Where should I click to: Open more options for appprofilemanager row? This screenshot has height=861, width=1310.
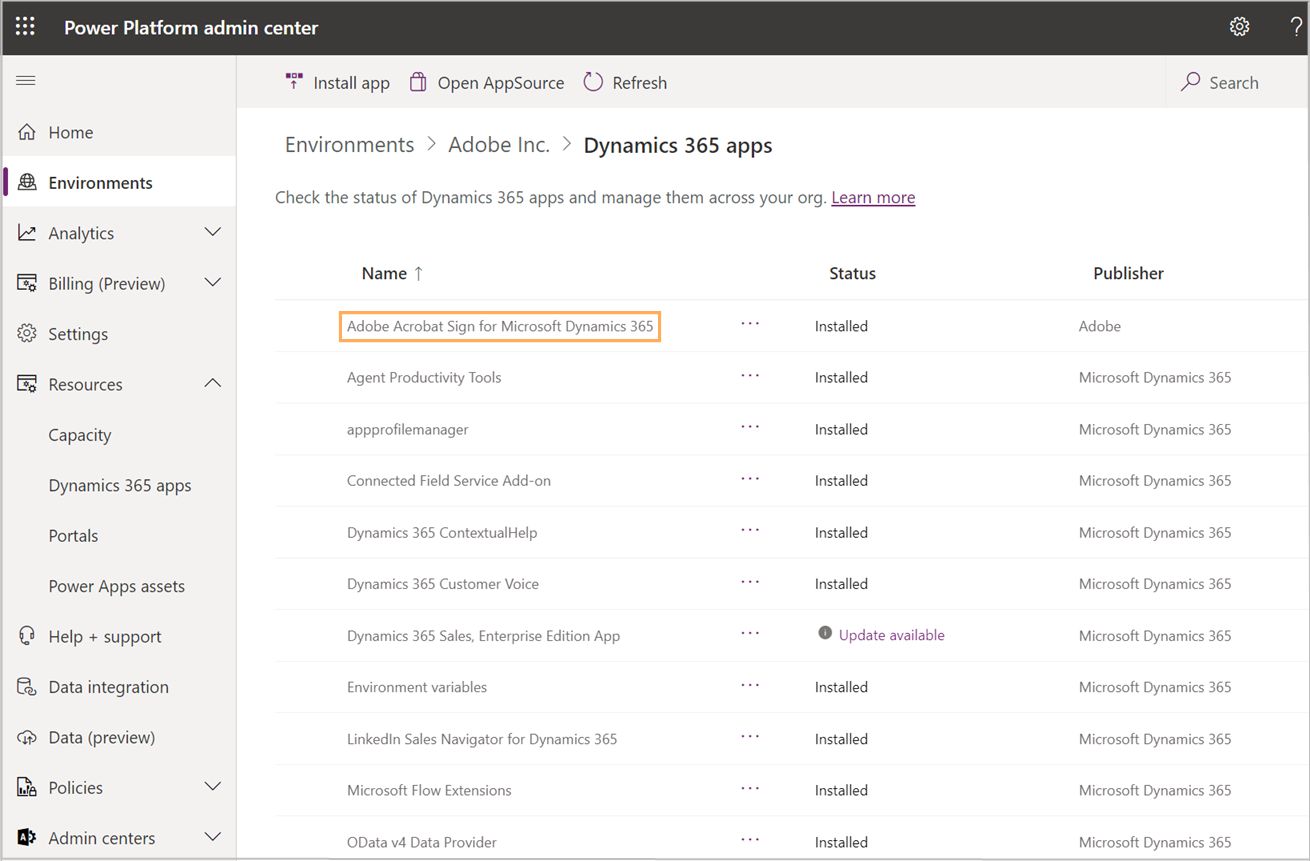pyautogui.click(x=750, y=426)
